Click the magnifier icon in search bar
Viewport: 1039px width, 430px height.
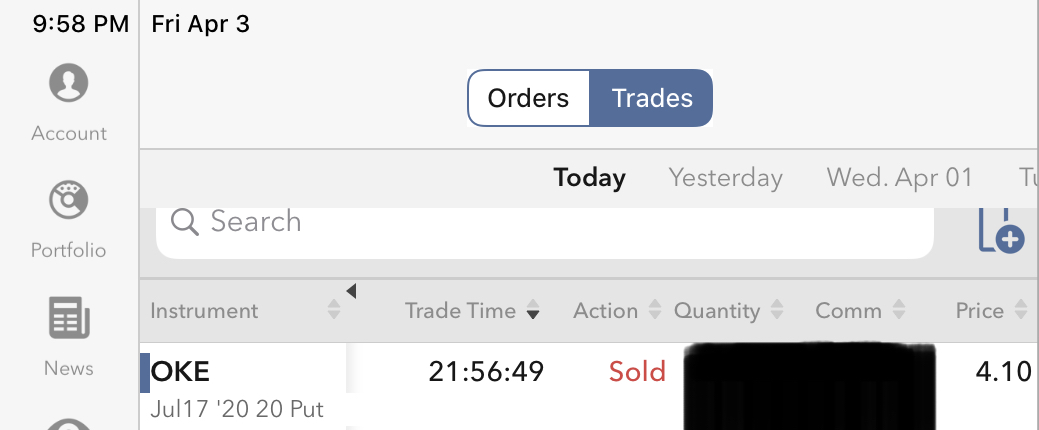pyautogui.click(x=185, y=222)
